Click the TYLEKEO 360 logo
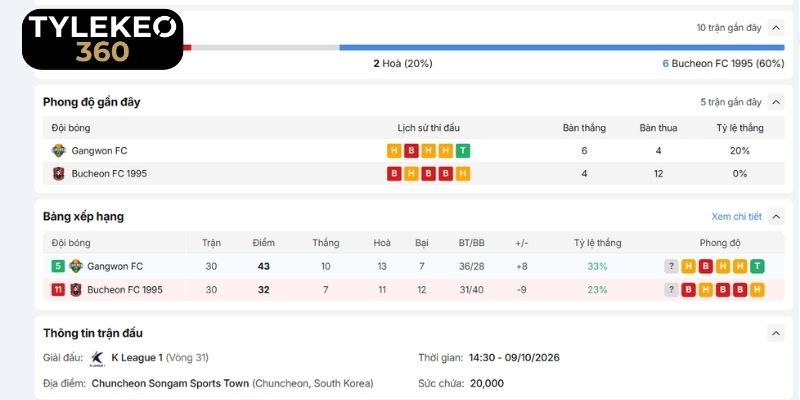This screenshot has height=400, width=800. click(103, 39)
